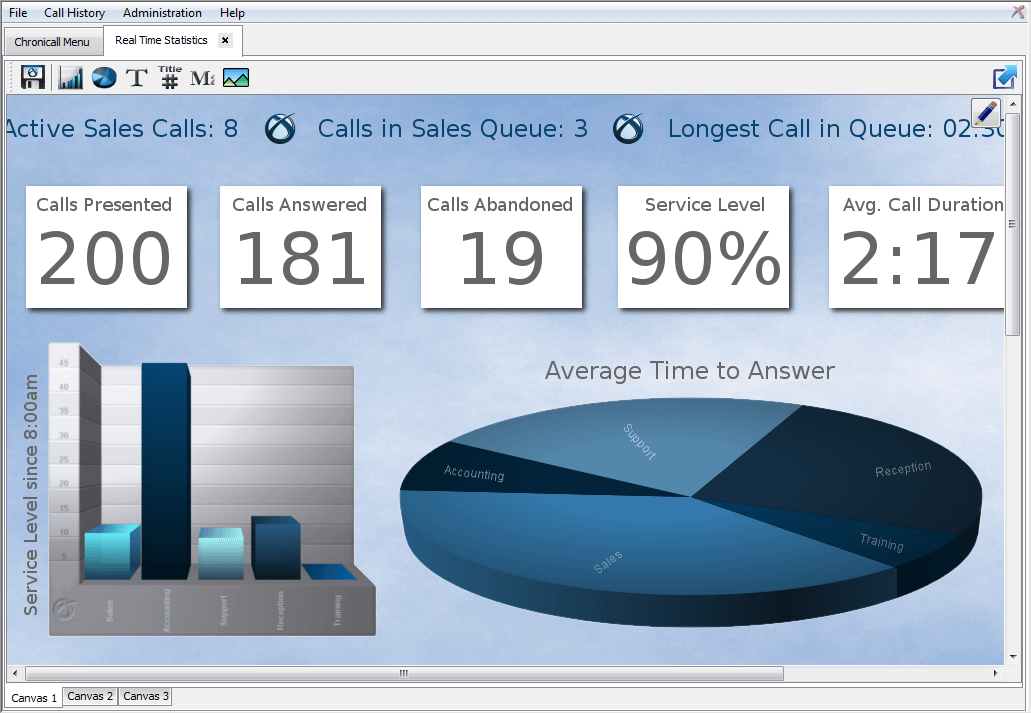The image size is (1031, 713).
Task: Open the Help menu
Action: 232,13
